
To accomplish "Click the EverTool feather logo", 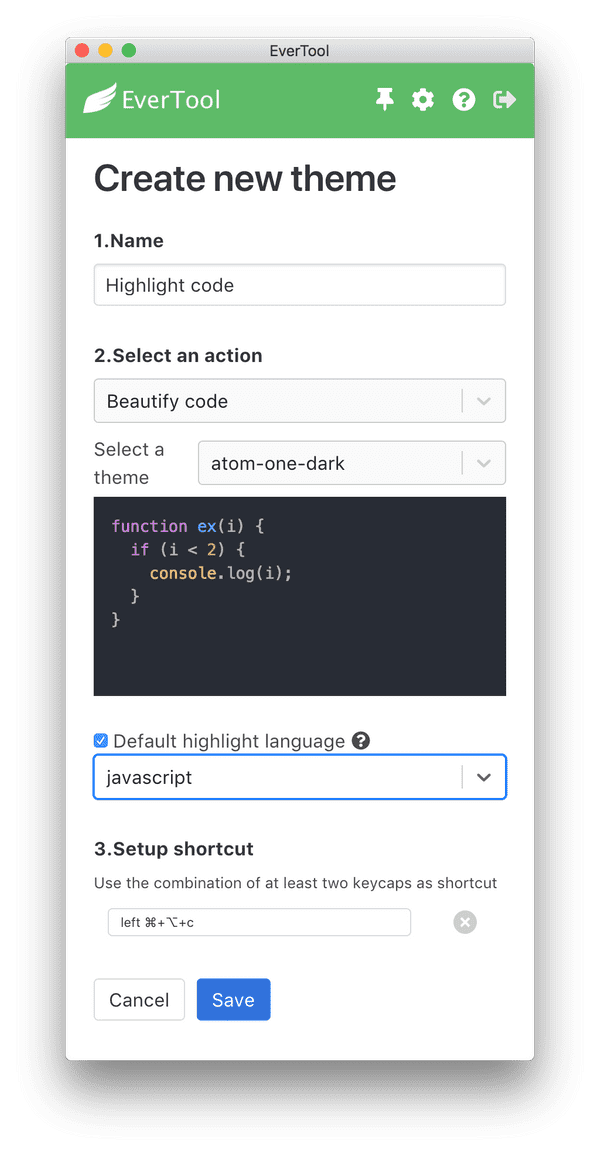I will [x=99, y=99].
